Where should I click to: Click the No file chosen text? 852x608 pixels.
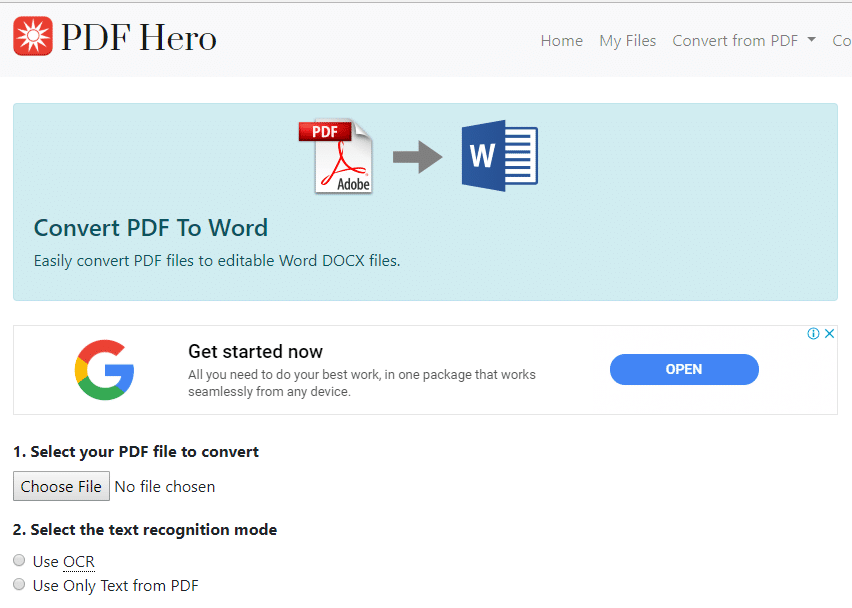pos(165,487)
